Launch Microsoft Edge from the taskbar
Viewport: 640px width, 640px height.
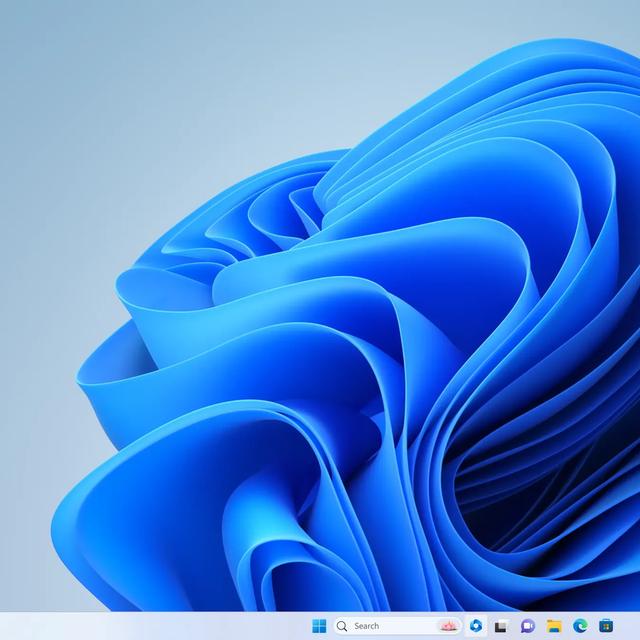pos(580,625)
